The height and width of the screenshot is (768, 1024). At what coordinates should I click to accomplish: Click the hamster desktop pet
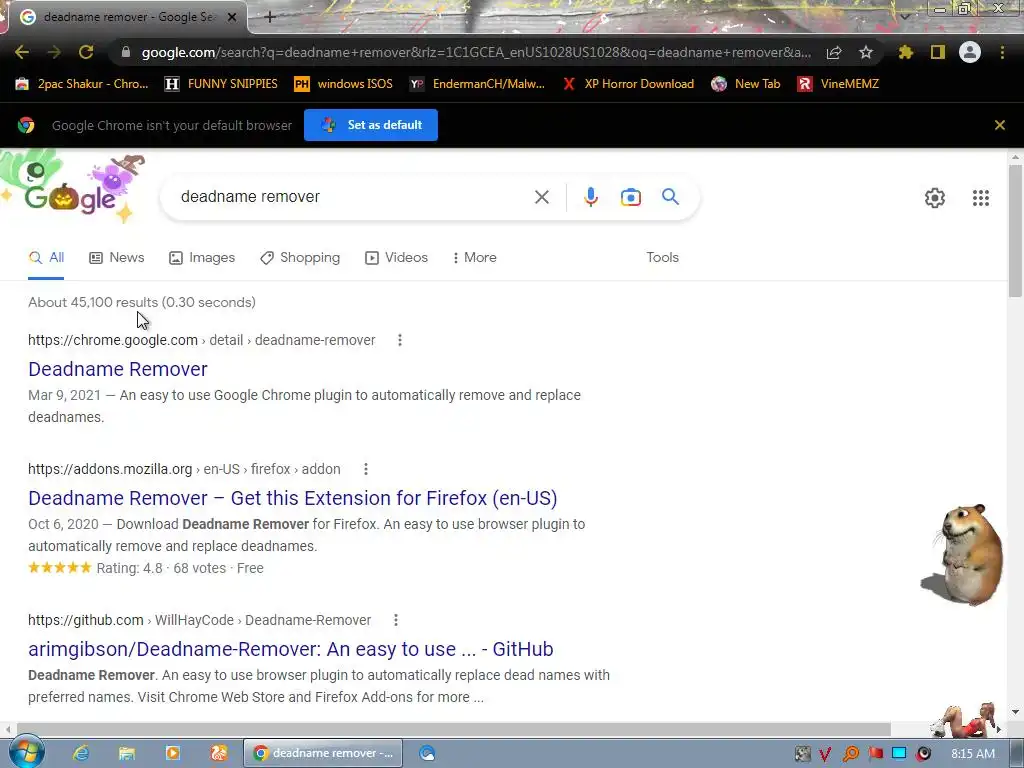tap(962, 554)
